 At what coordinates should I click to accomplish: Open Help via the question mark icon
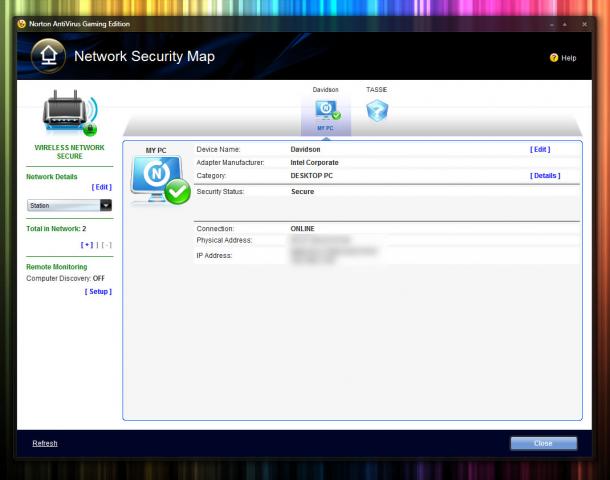[554, 58]
